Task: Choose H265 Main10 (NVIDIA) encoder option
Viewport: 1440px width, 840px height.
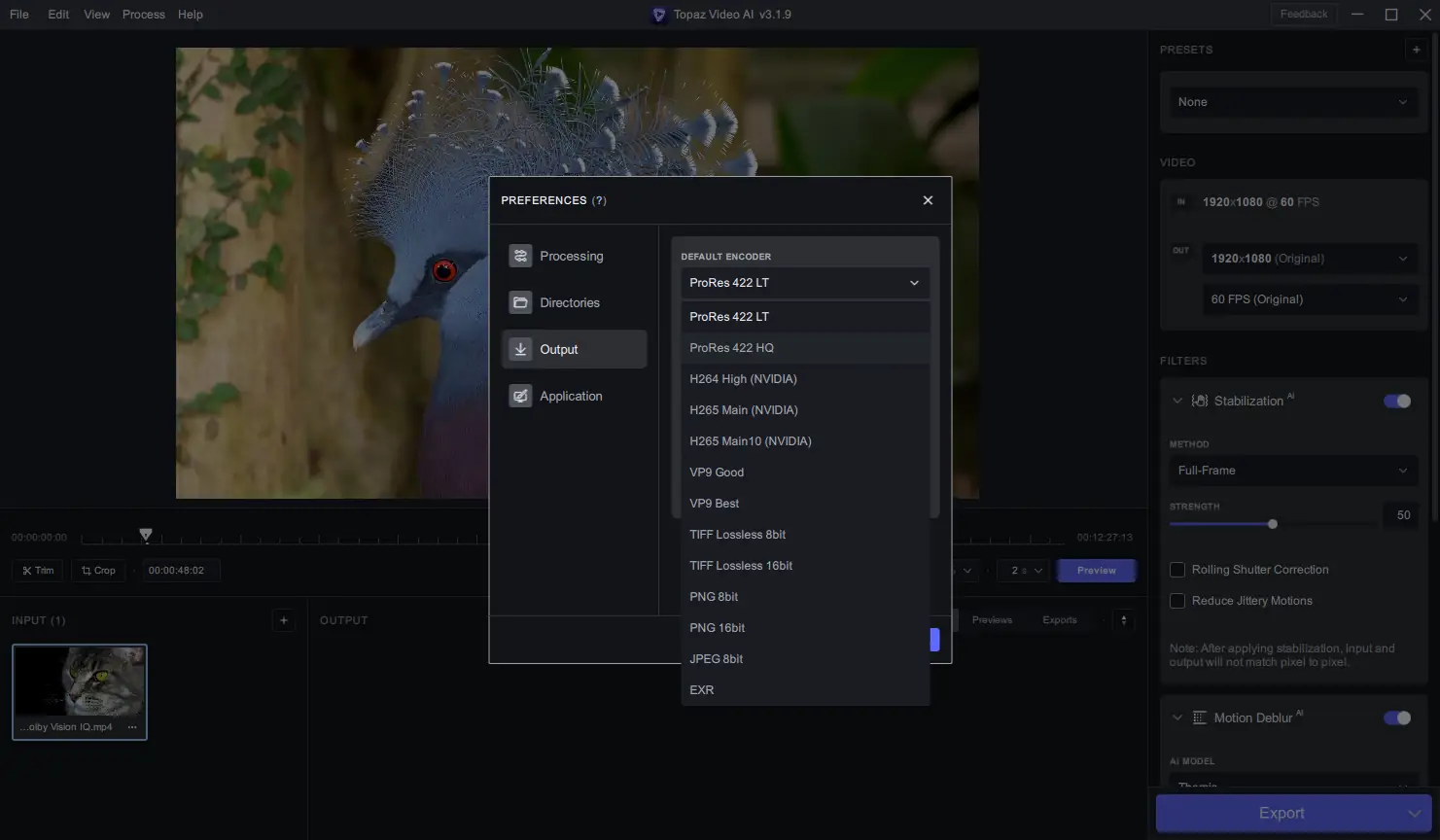Action: (x=805, y=441)
